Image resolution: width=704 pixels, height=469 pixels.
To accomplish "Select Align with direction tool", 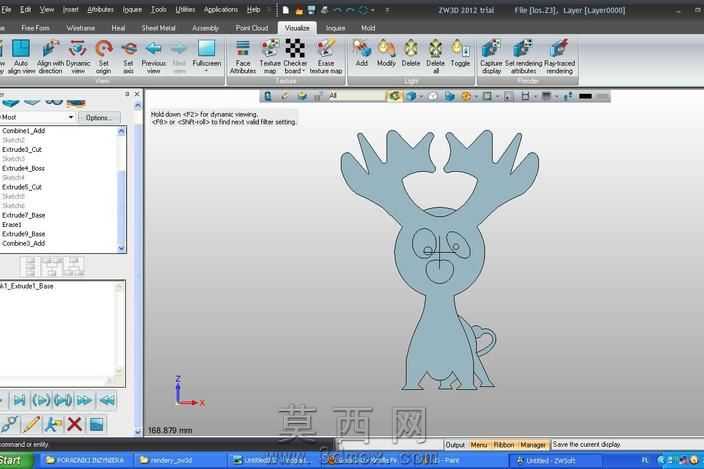I will click(x=50, y=57).
